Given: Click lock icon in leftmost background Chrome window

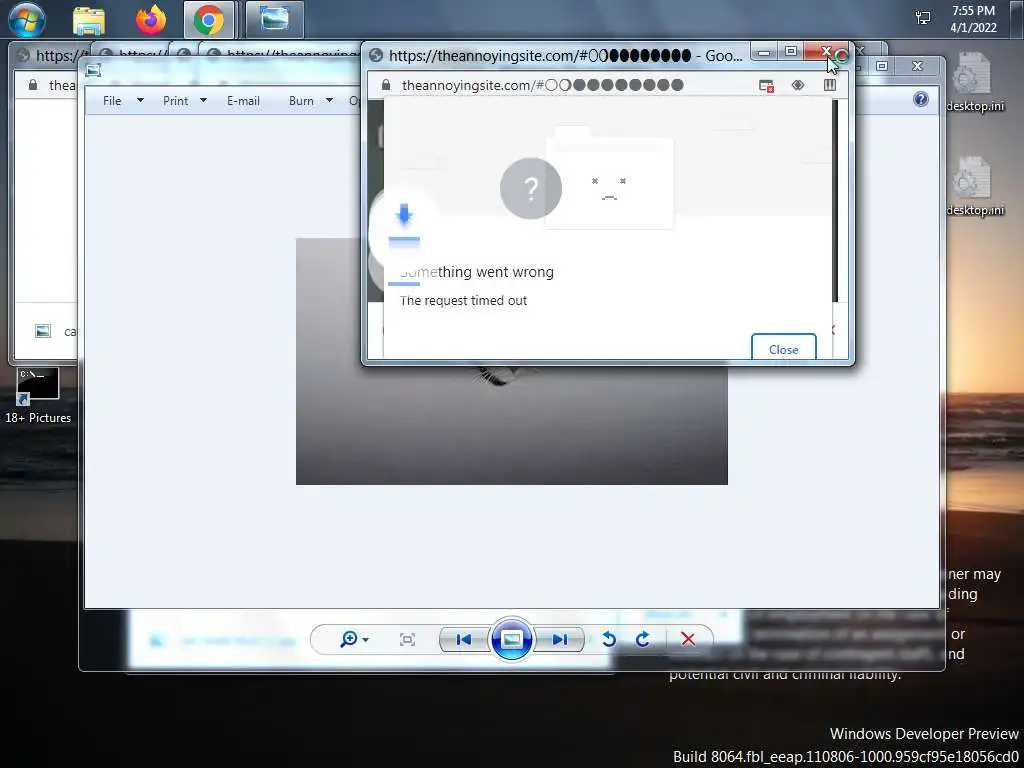Looking at the screenshot, I should point(33,85).
